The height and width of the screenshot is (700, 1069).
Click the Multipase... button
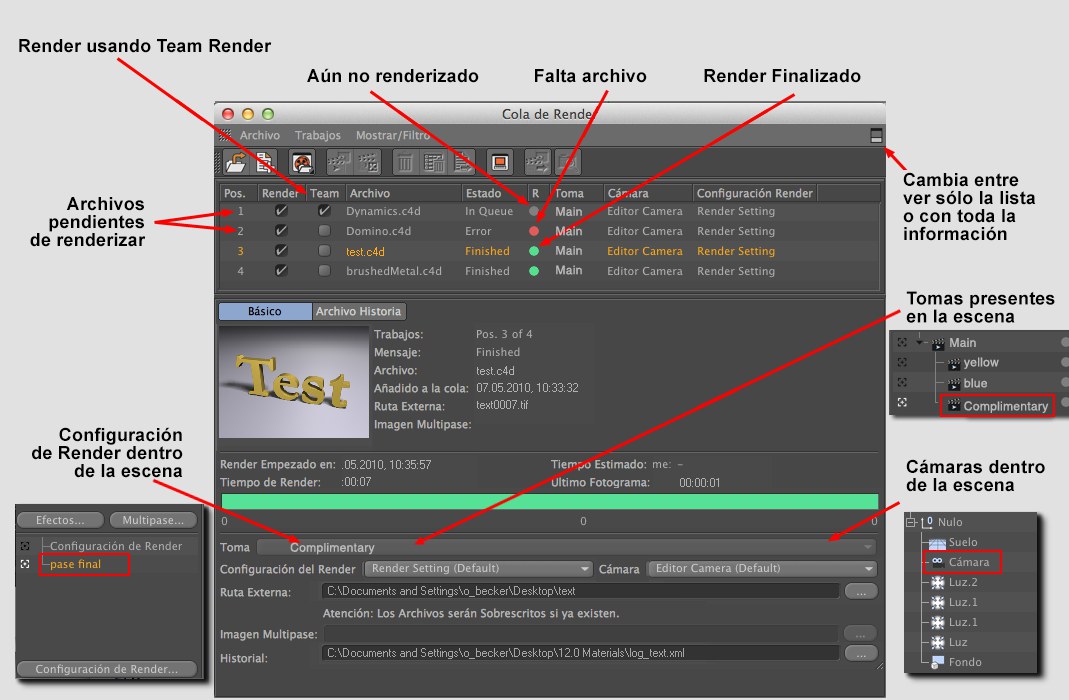[x=153, y=520]
